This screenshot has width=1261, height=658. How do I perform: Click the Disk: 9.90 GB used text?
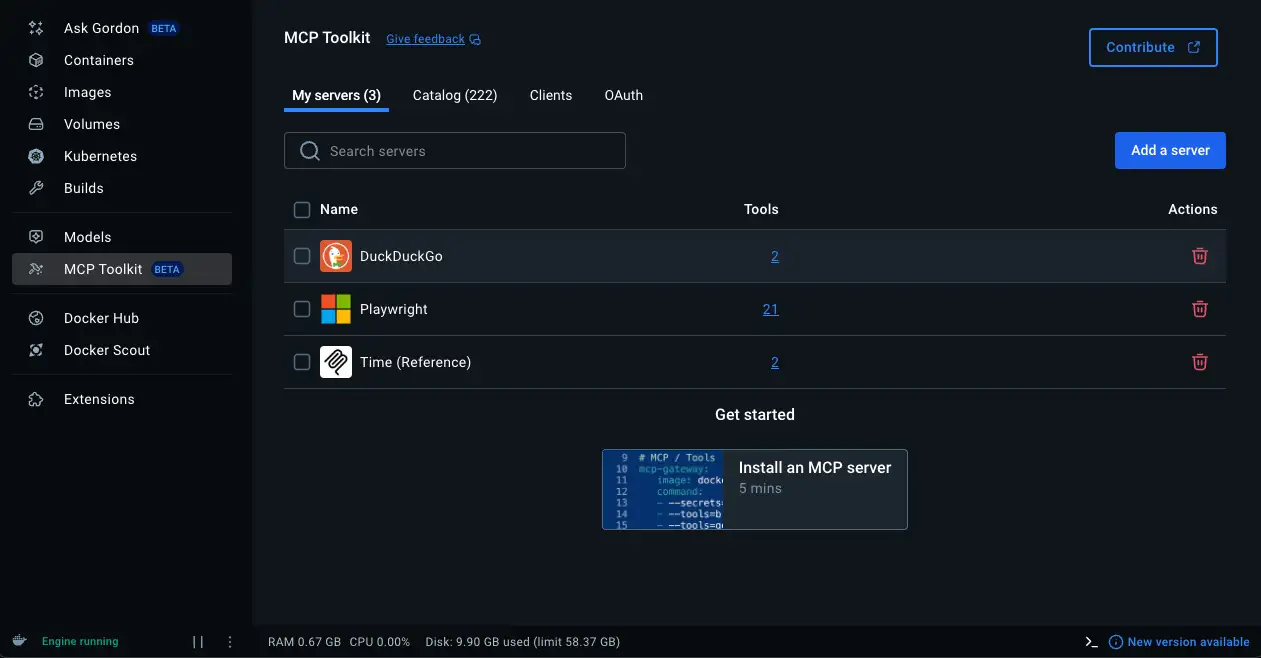(522, 642)
